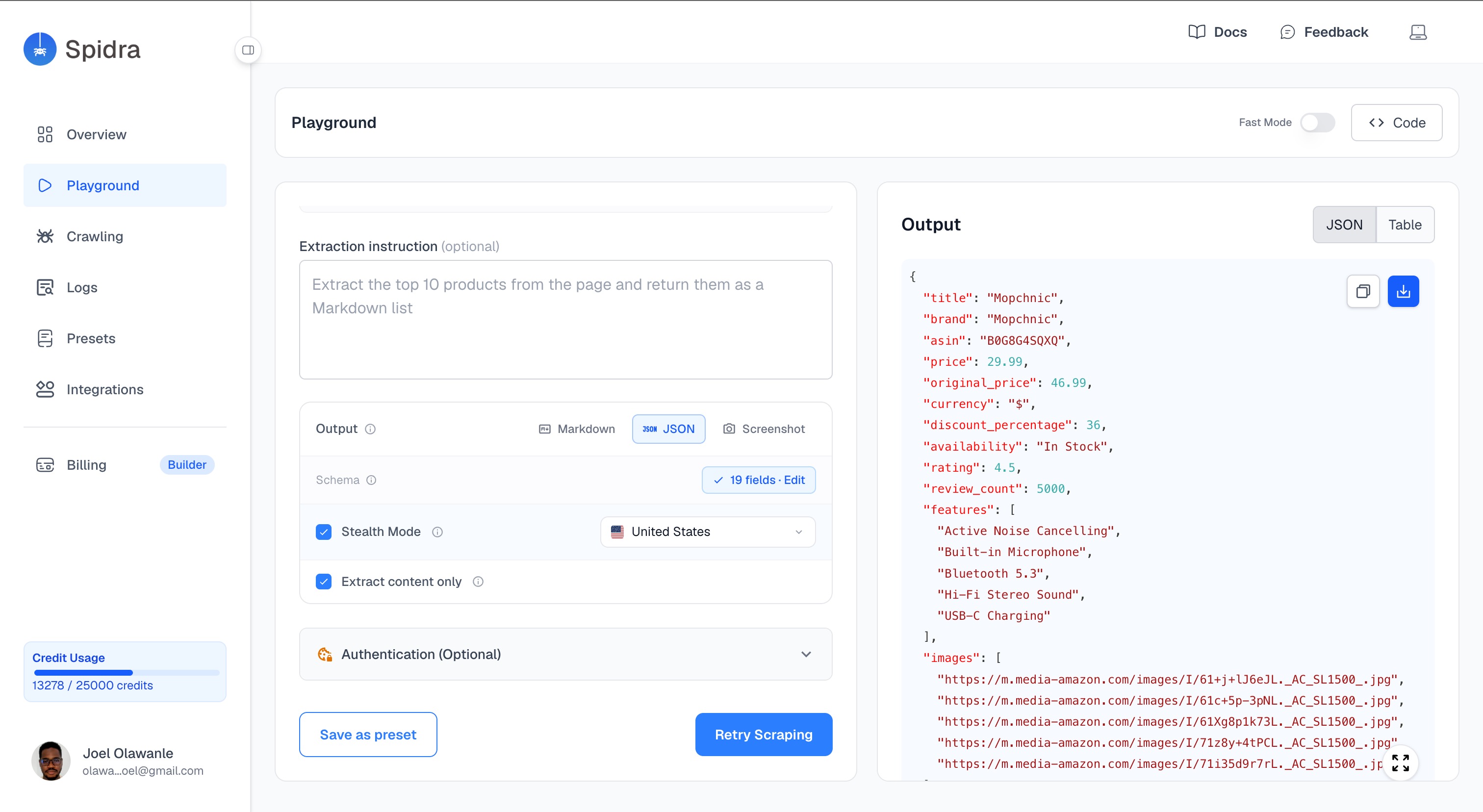Select the JSON output format
Screen dimensions: 1483x812
click(x=668, y=429)
